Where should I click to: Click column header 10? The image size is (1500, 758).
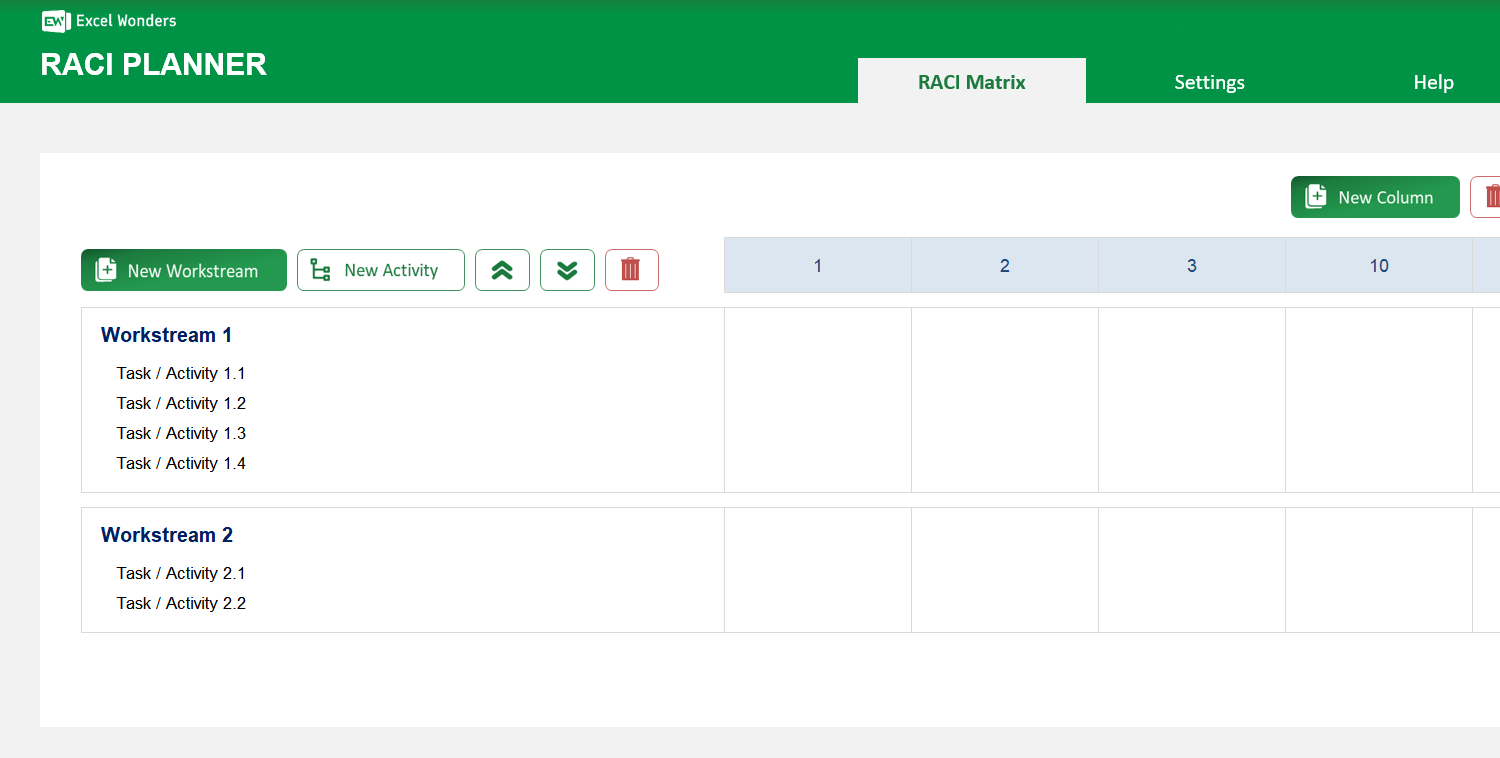pos(1379,265)
